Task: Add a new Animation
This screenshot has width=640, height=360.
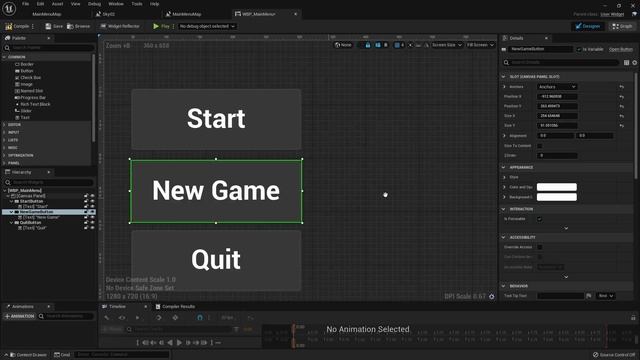Action: tap(19, 316)
